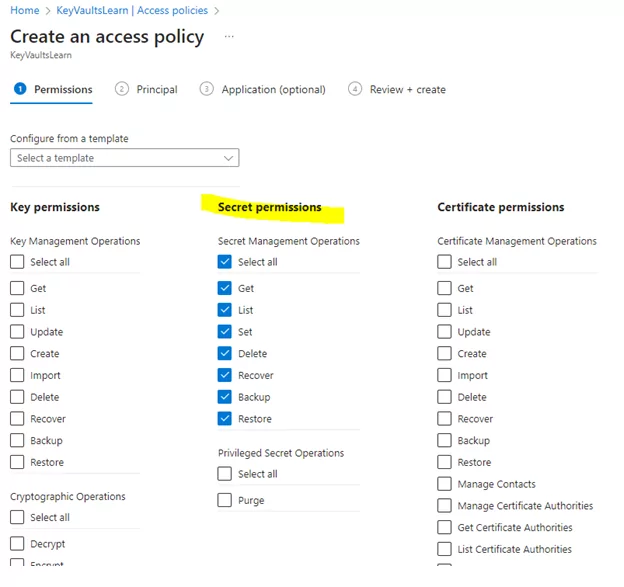This screenshot has width=624, height=587.
Task: Open KeyVaultsLearn Access policies breadcrumb
Action: coord(132,10)
